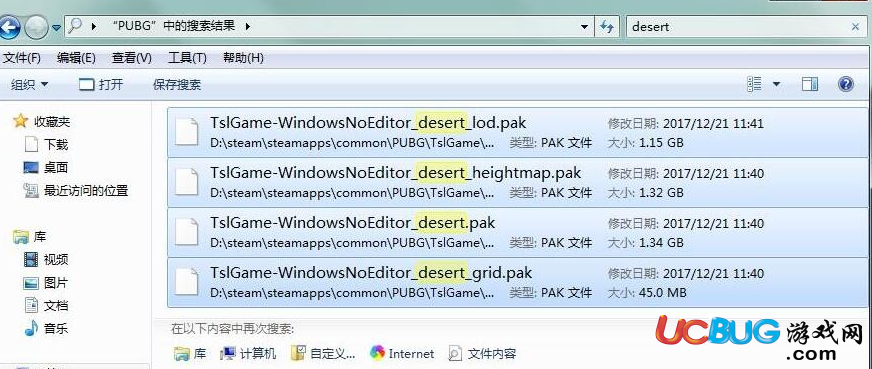Image resolution: width=872 pixels, height=369 pixels.
Task: Select the "PUBG"中的搜索结果 breadcrumb
Action: 173,26
